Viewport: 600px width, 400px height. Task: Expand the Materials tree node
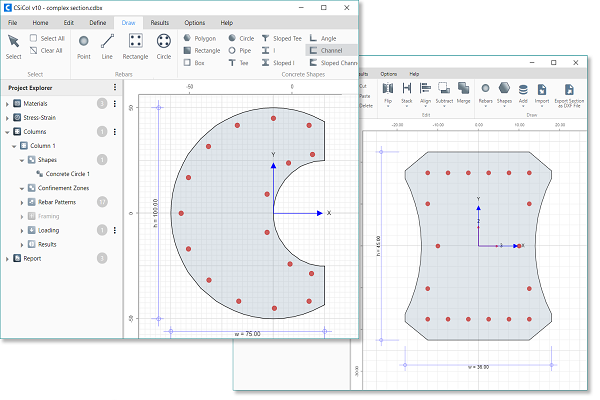click(x=8, y=103)
